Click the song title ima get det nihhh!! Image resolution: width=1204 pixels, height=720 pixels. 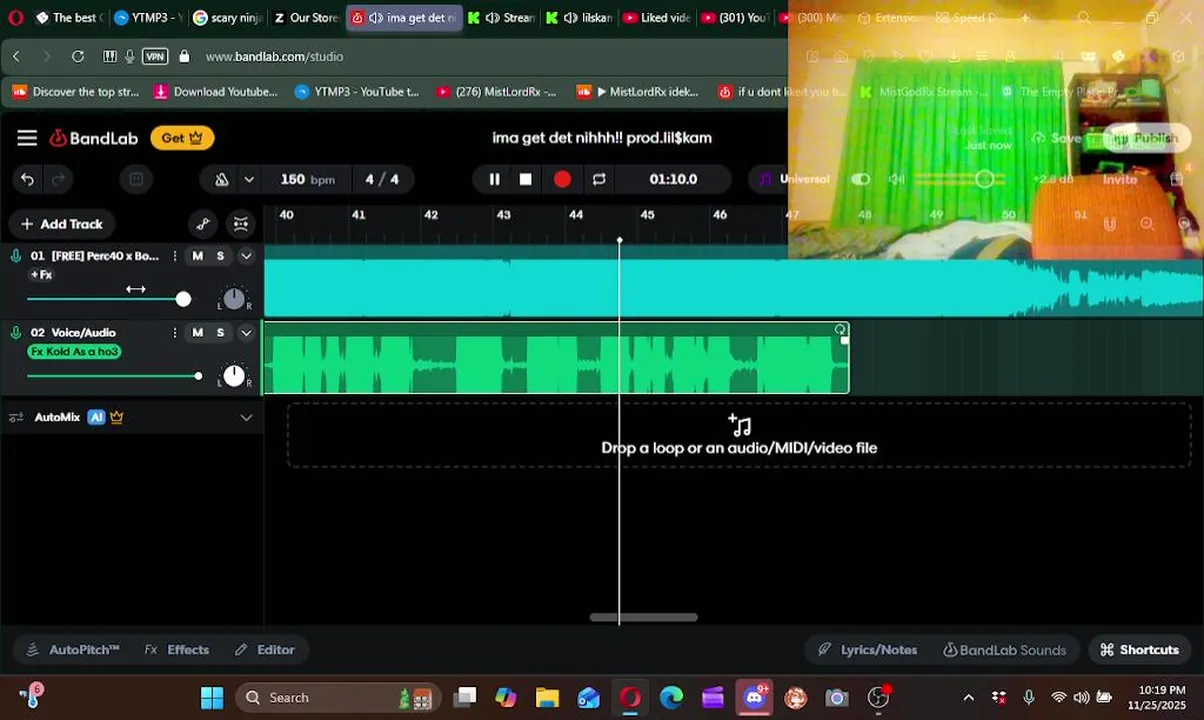click(602, 138)
